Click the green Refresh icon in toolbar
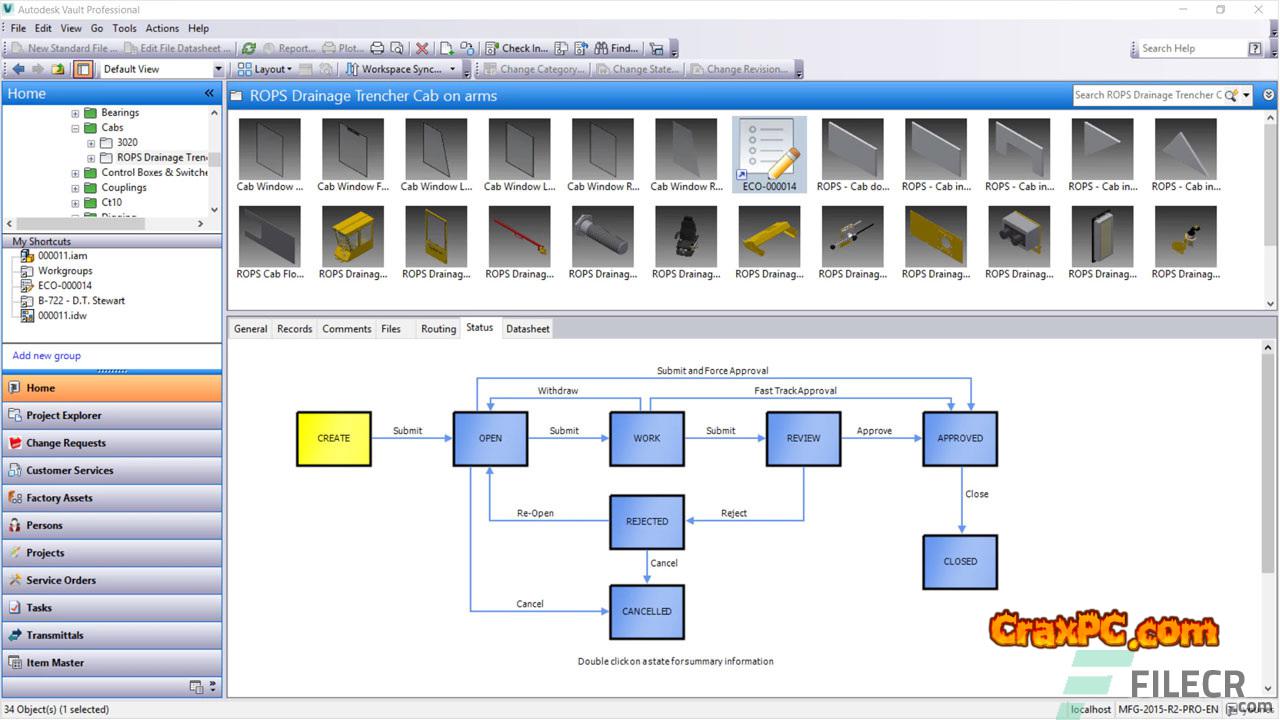The height and width of the screenshot is (720, 1280). [249, 48]
